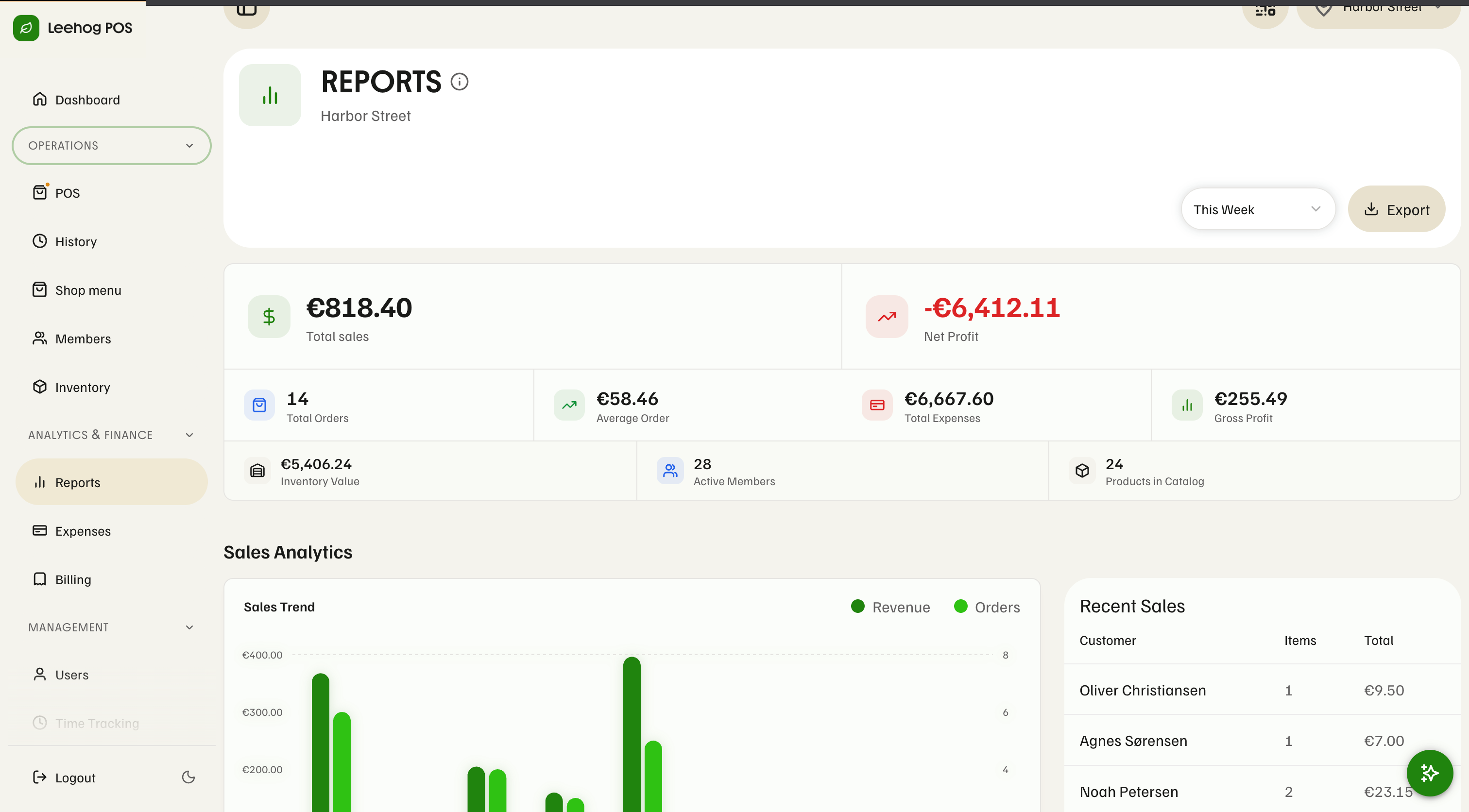
Task: Click the €818.40 total sales value
Action: [359, 308]
